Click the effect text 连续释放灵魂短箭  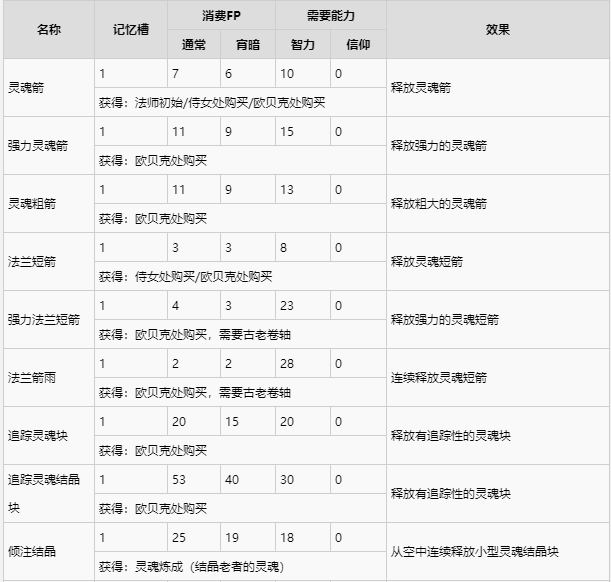(439, 378)
